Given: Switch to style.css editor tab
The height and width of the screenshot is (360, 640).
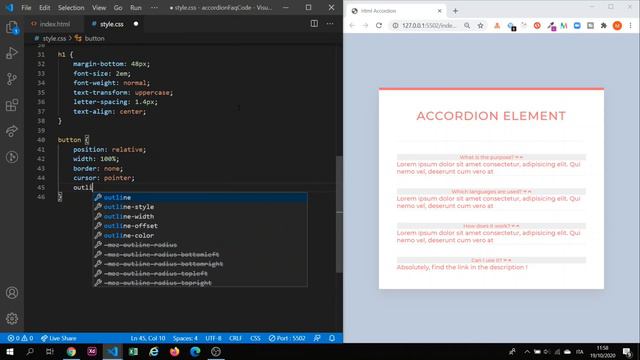Looking at the screenshot, I should coord(112,24).
